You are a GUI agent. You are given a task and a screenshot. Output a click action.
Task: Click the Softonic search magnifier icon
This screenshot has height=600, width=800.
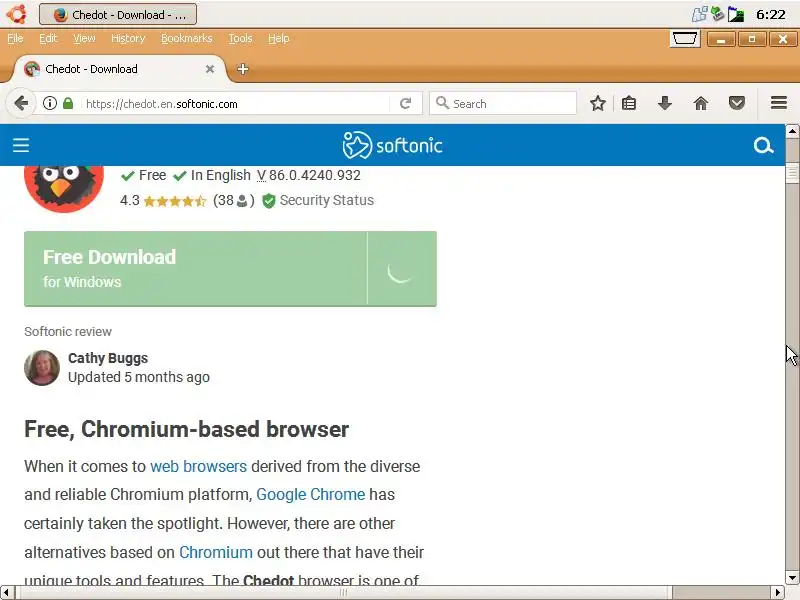point(763,145)
